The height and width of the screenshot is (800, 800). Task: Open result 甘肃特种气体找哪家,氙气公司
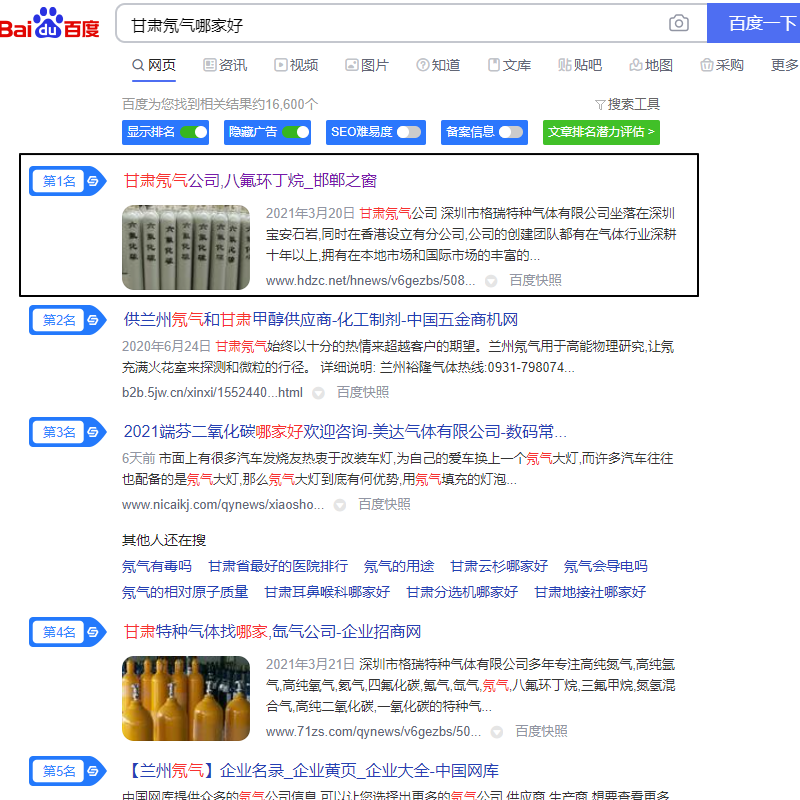coord(272,632)
